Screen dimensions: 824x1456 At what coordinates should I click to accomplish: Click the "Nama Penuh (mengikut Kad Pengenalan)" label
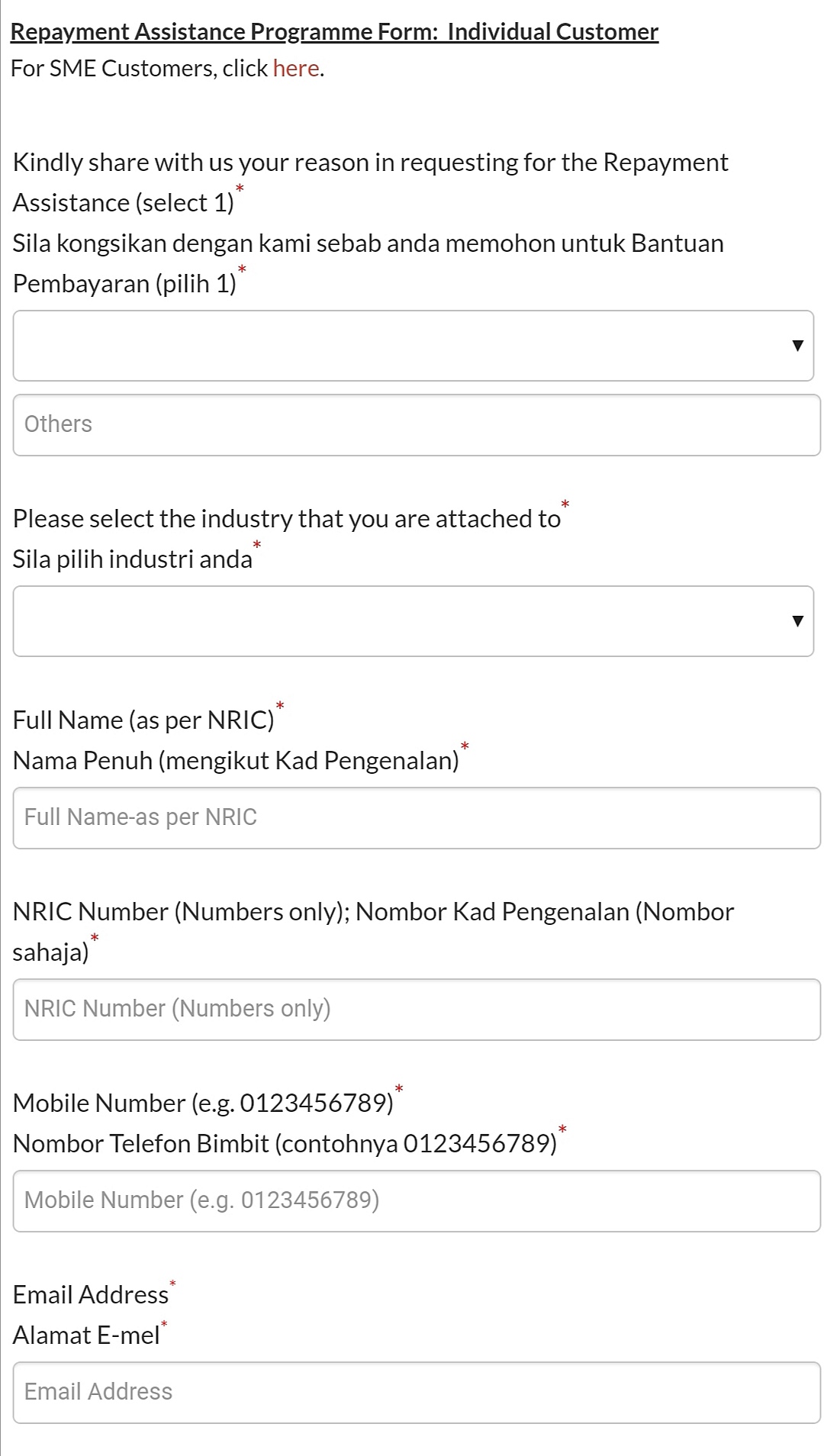coord(236,761)
